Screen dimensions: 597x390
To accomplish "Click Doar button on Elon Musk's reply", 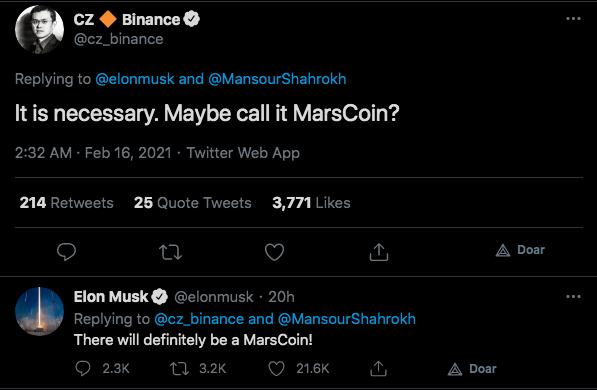I will pos(472,369).
